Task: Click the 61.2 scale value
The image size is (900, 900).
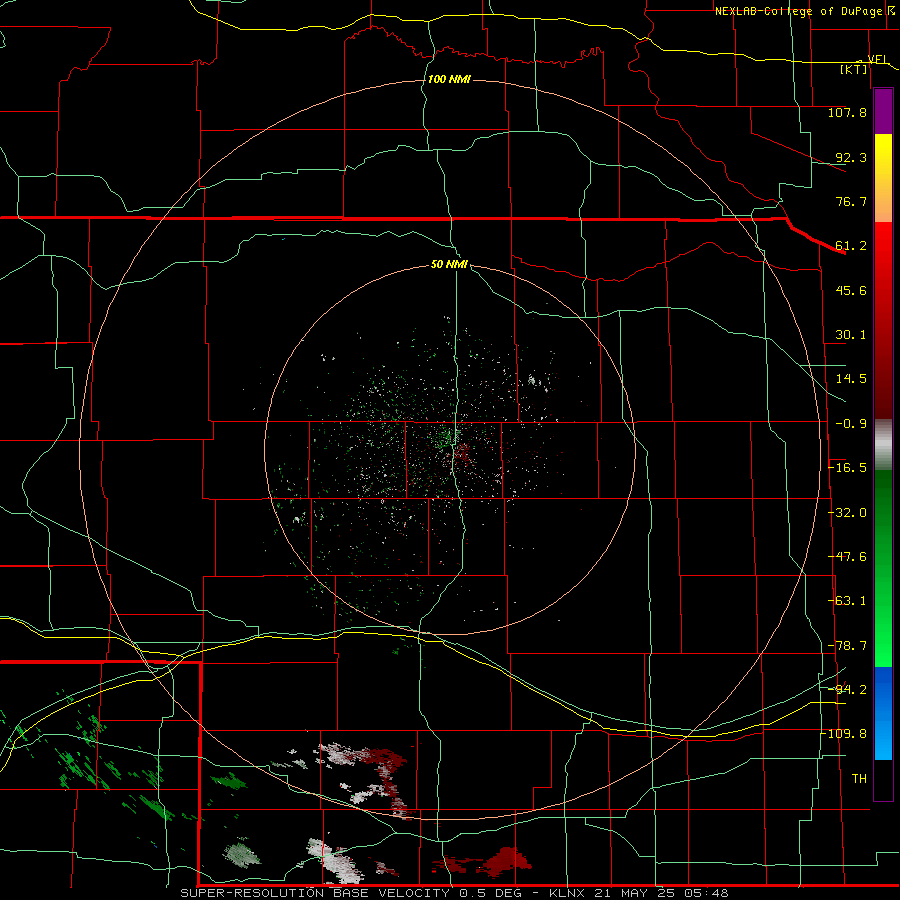Action: tap(851, 246)
